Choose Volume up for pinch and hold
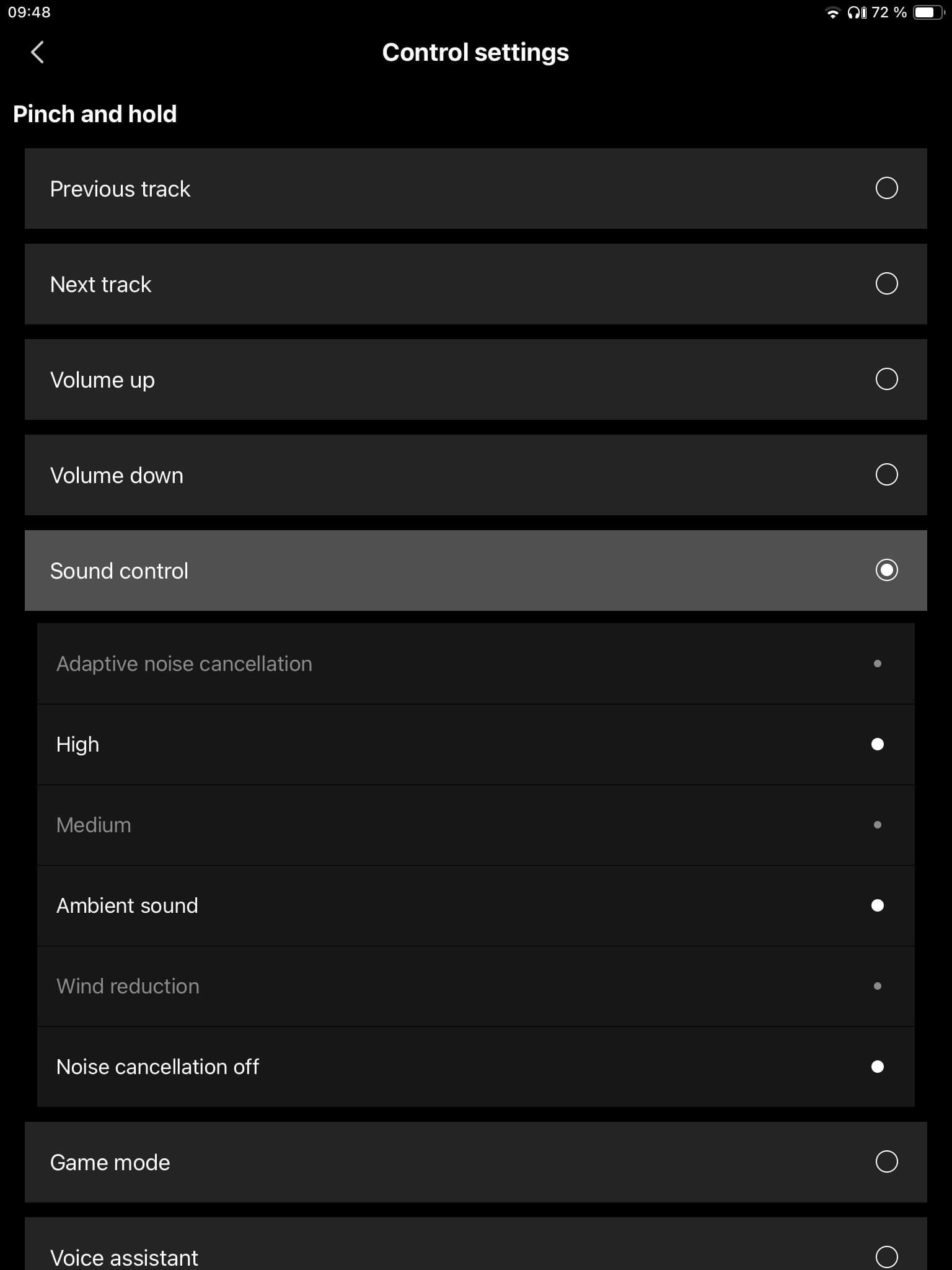 point(886,379)
